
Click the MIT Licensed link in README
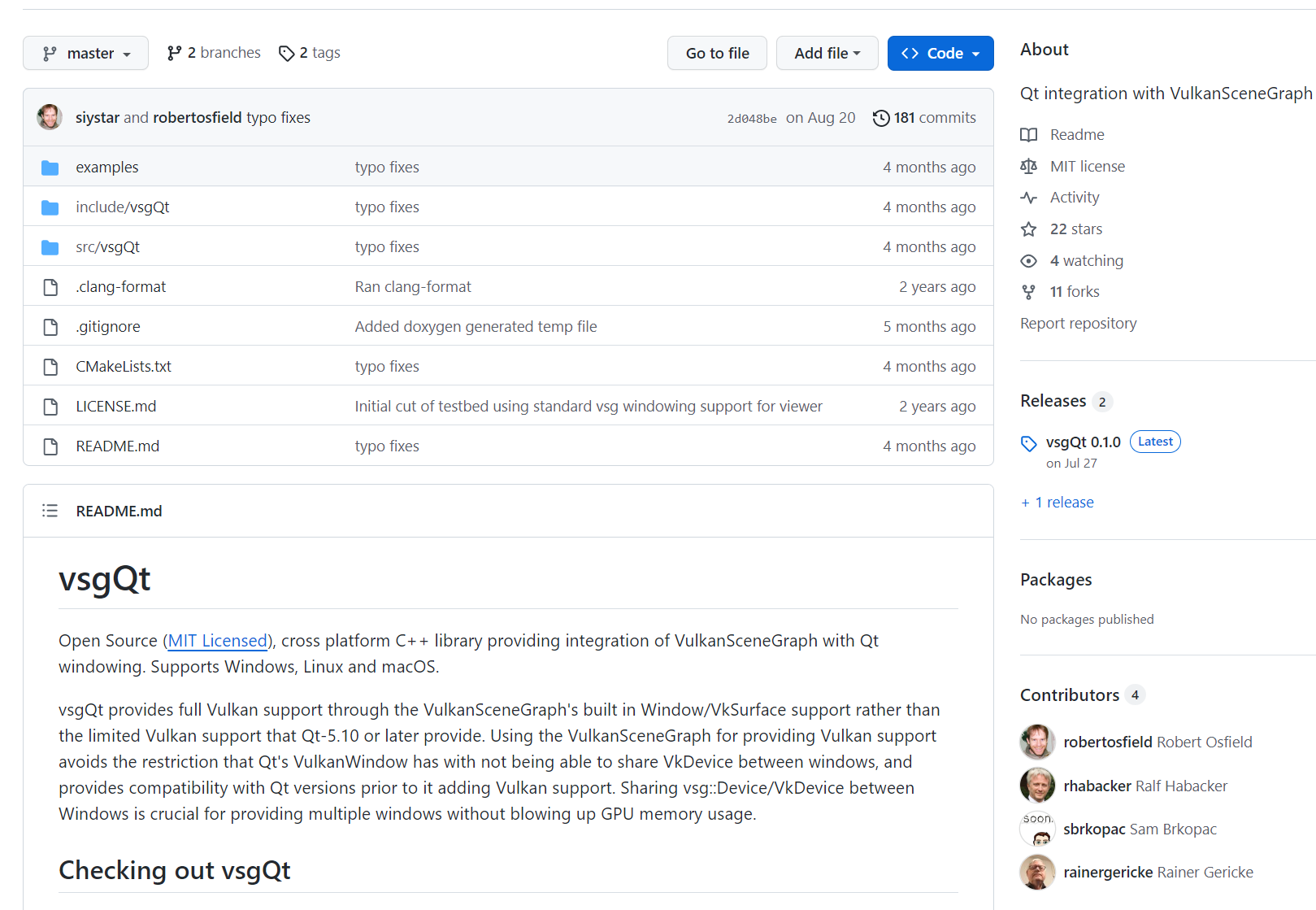[218, 641]
